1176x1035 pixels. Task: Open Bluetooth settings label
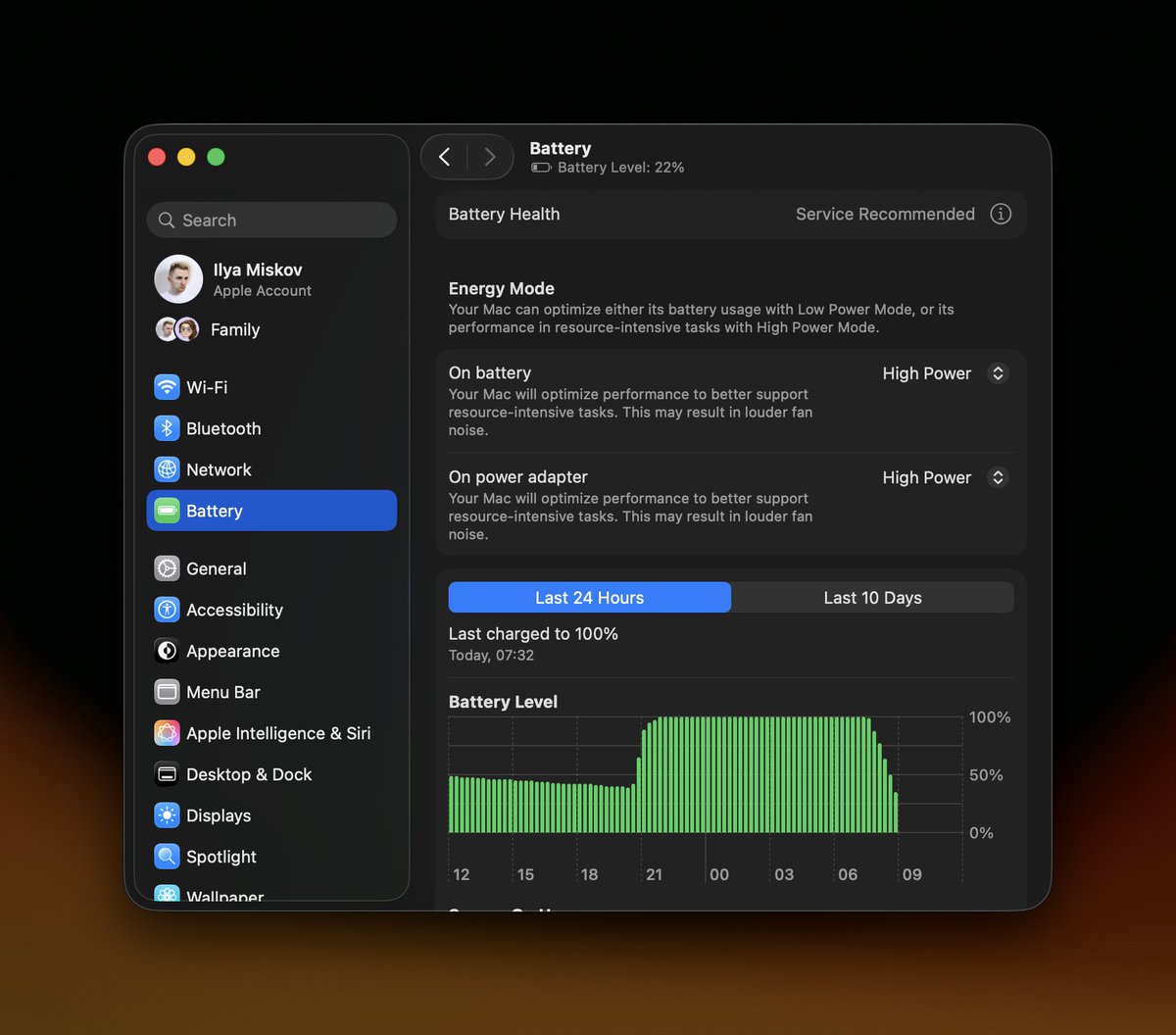tap(223, 428)
